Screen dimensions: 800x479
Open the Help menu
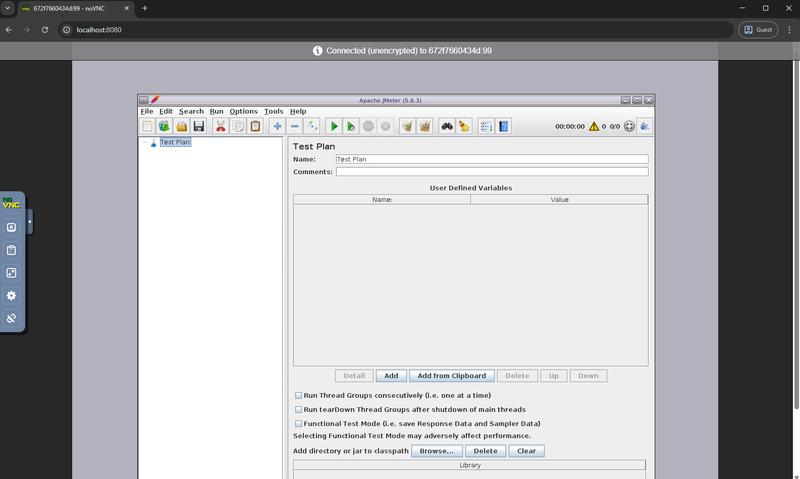coord(298,111)
